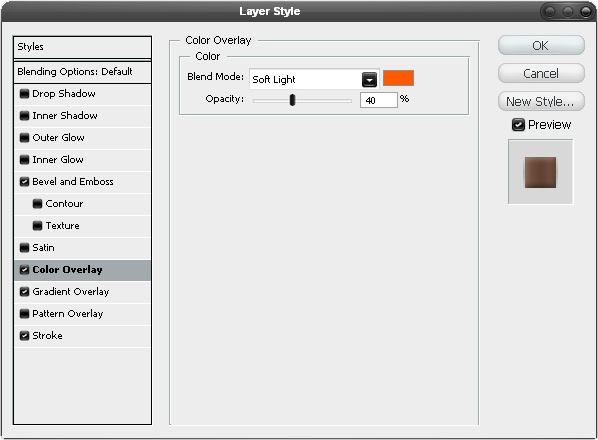Uncheck the Bevel and Emboss checkbox
The image size is (598, 440).
coord(24,182)
